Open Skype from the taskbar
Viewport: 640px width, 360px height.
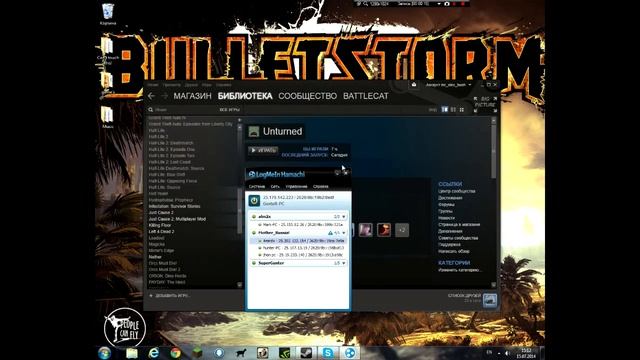328,353
